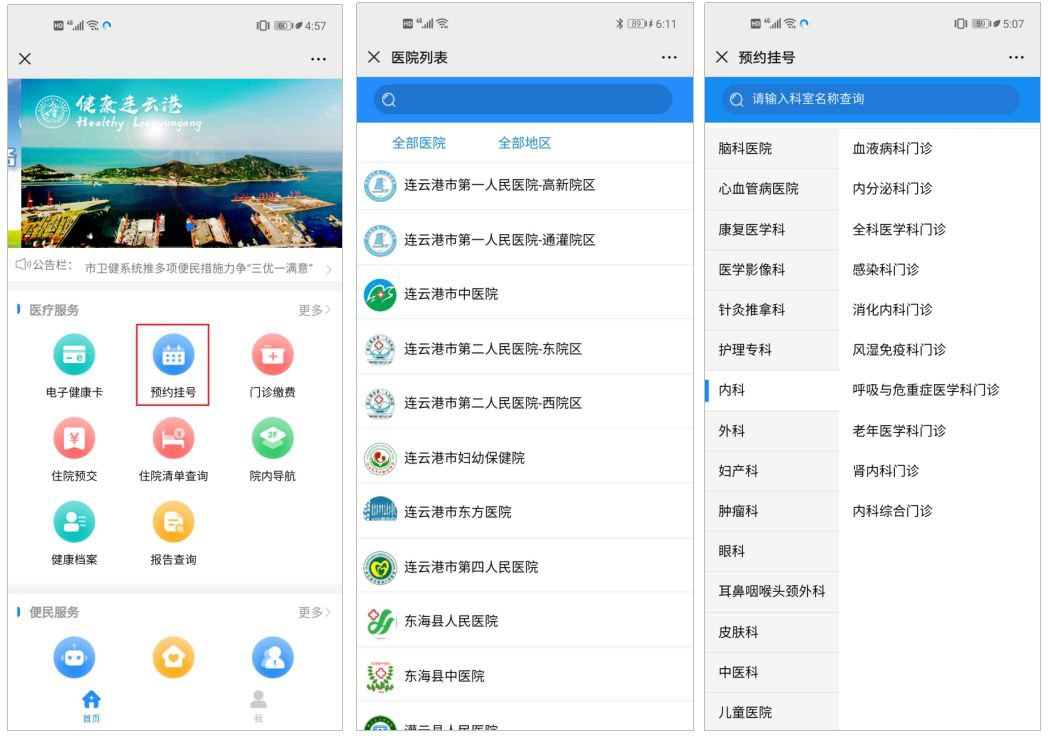
Task: Select the 中医科 category
Action: coord(772,672)
